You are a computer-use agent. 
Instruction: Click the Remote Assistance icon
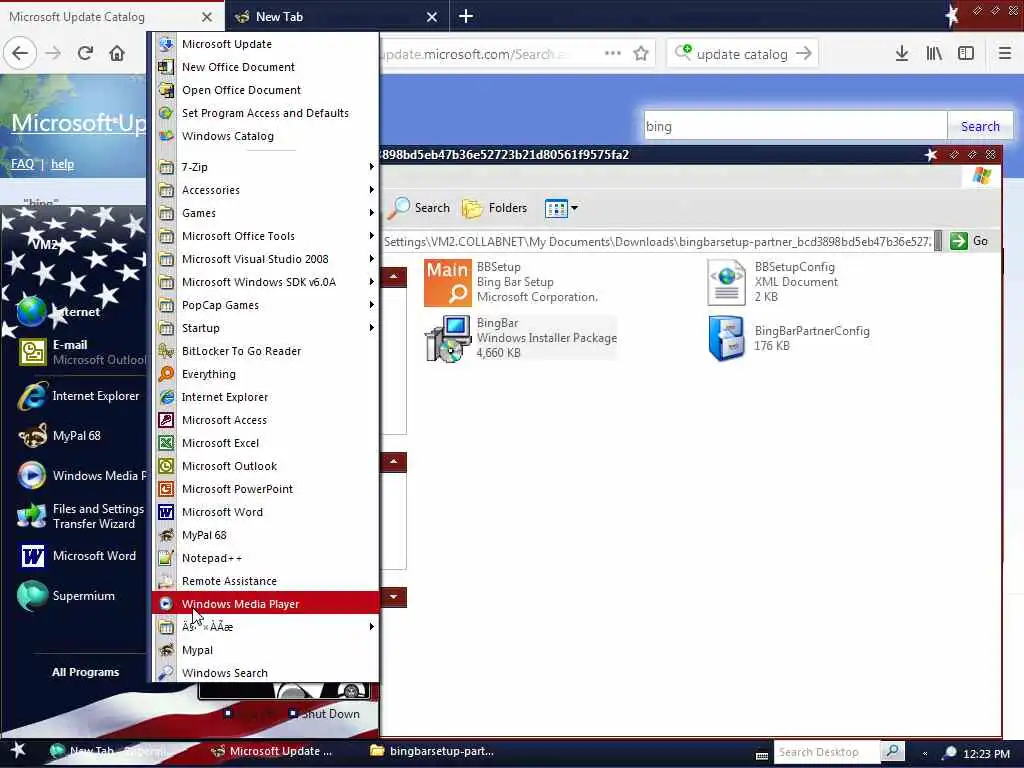[x=167, y=581]
